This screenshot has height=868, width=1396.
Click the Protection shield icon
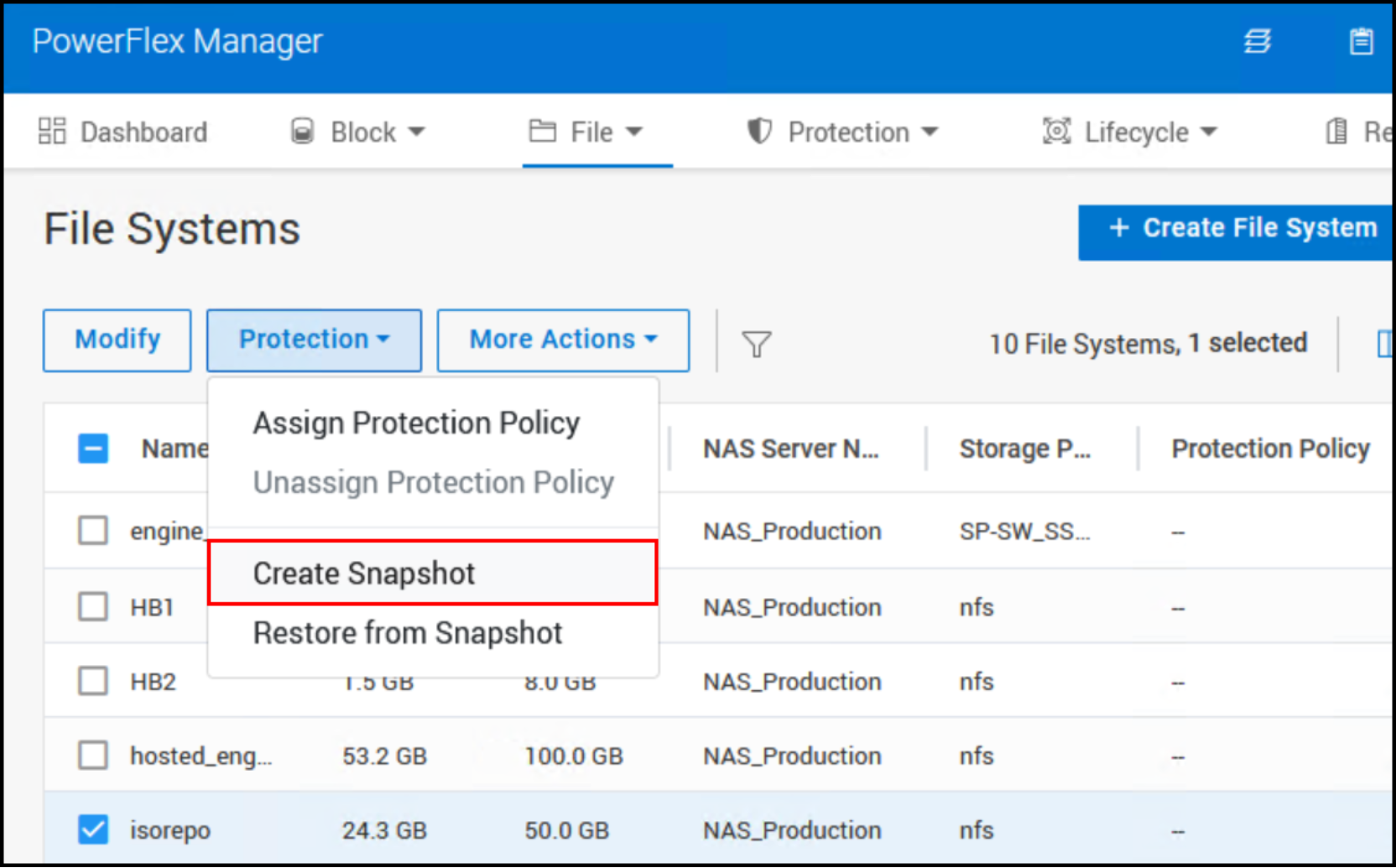point(759,131)
